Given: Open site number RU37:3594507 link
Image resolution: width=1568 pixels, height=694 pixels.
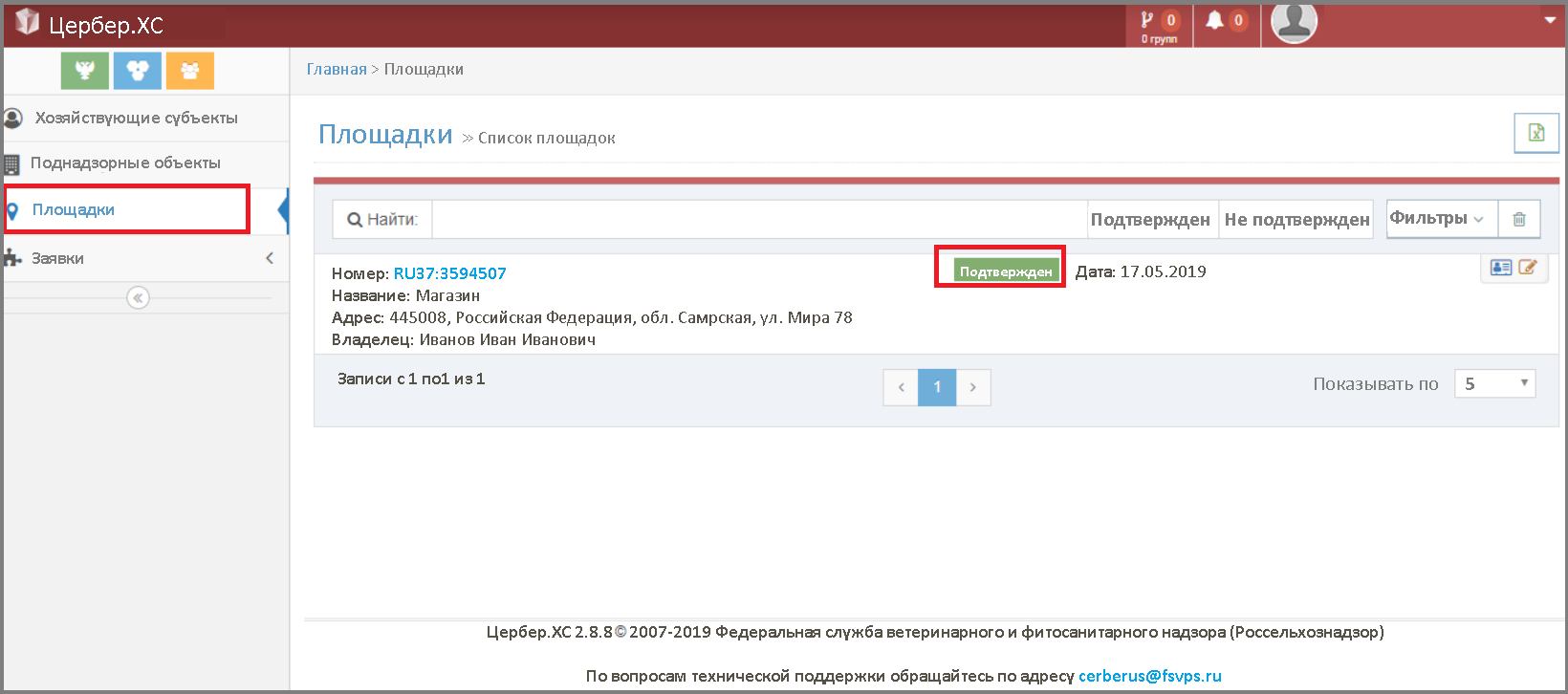Looking at the screenshot, I should [x=449, y=273].
